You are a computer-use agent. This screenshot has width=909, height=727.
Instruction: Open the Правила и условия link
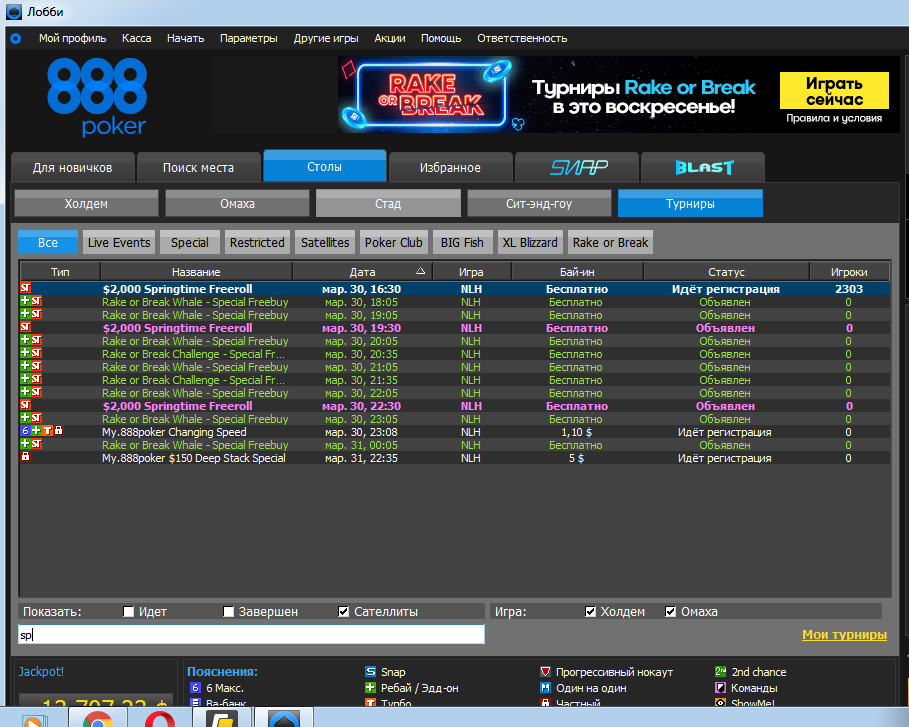[x=834, y=118]
